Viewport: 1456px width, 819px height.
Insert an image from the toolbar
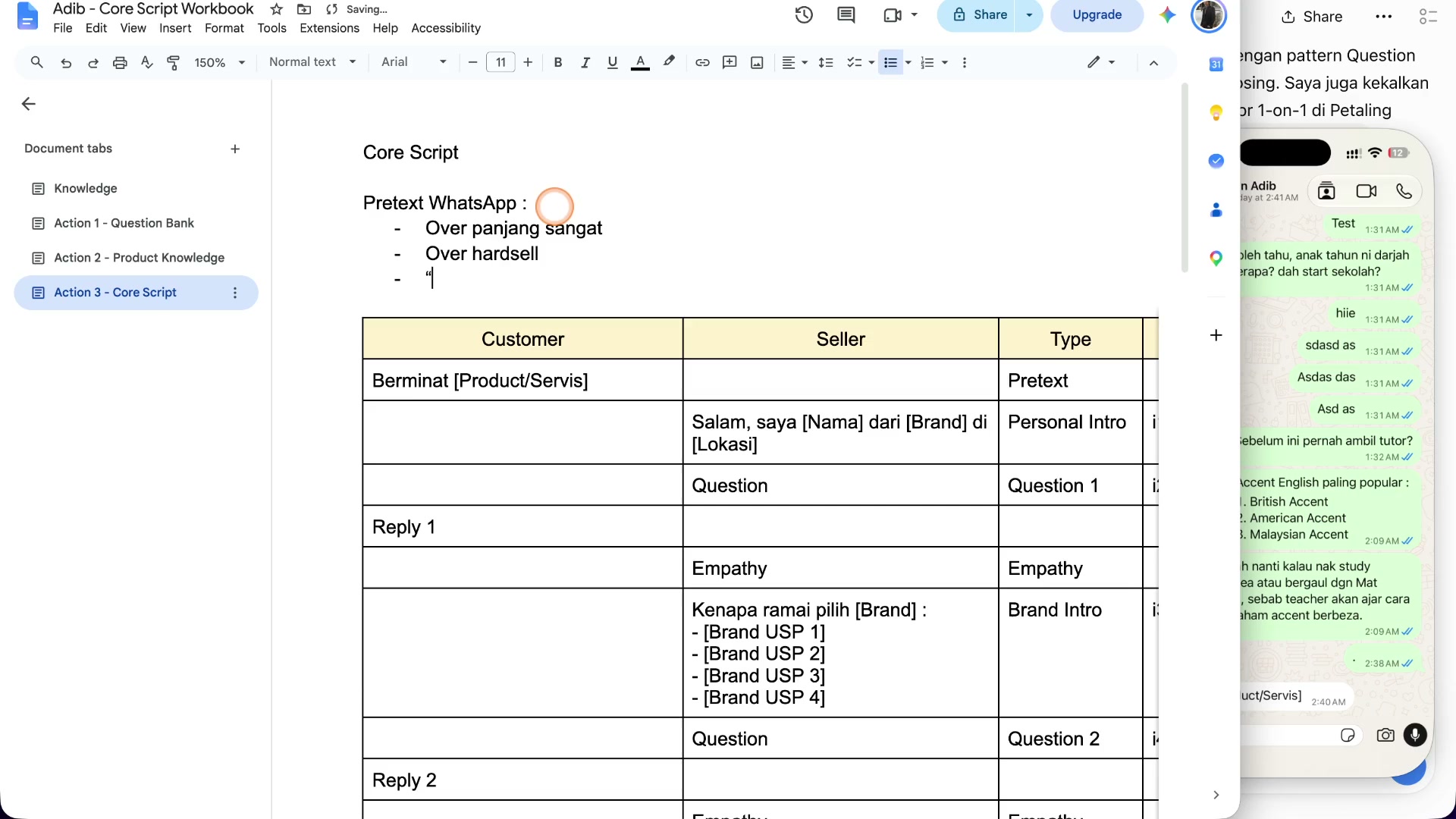757,62
